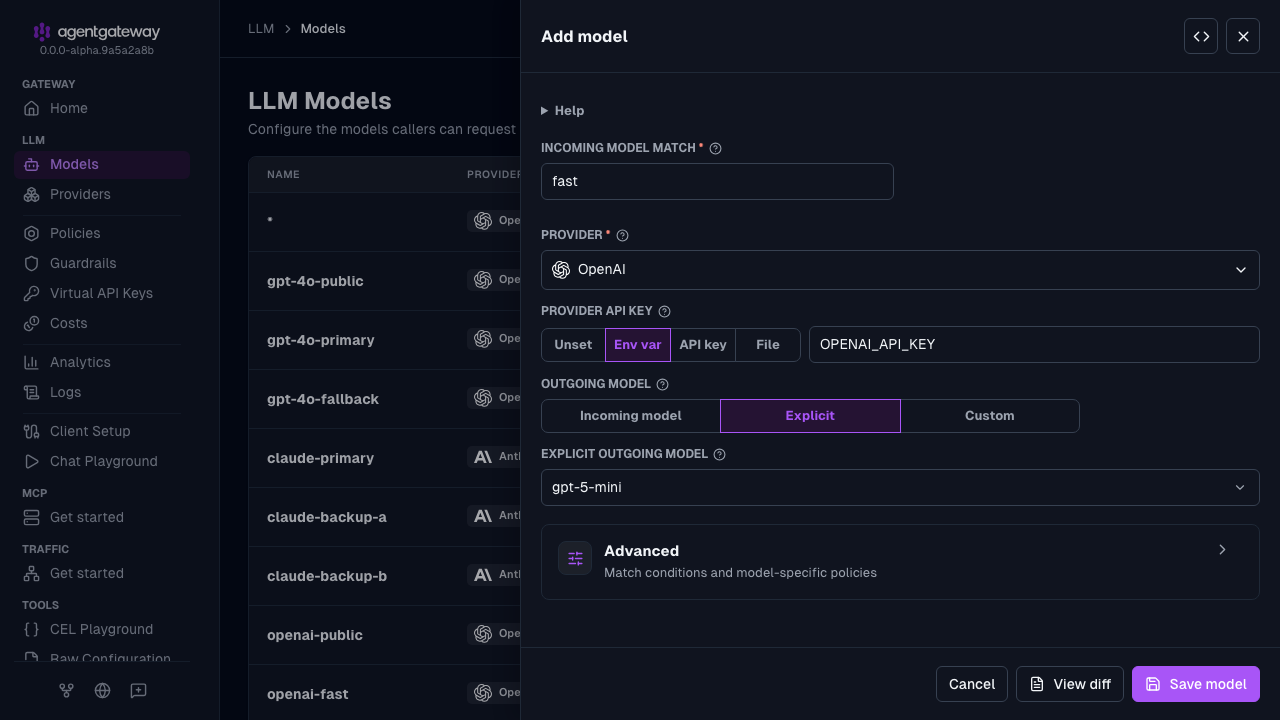This screenshot has height=720, width=1280.
Task: Click the Save model button
Action: coord(1196,684)
